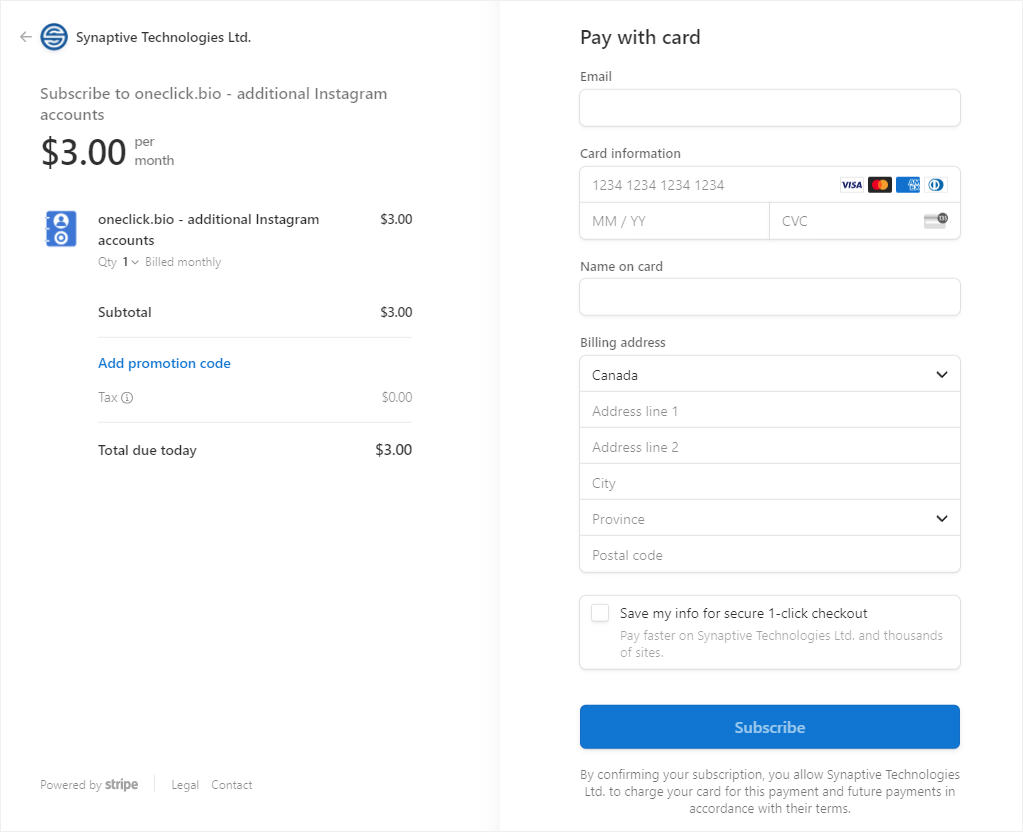Click the CVC card hint icon
1023x832 pixels.
[936, 221]
